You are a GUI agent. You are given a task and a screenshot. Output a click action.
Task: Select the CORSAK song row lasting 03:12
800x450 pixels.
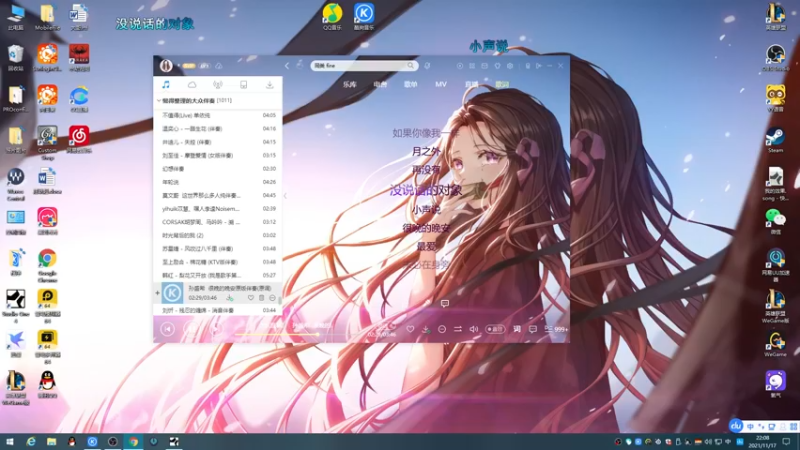[218, 222]
